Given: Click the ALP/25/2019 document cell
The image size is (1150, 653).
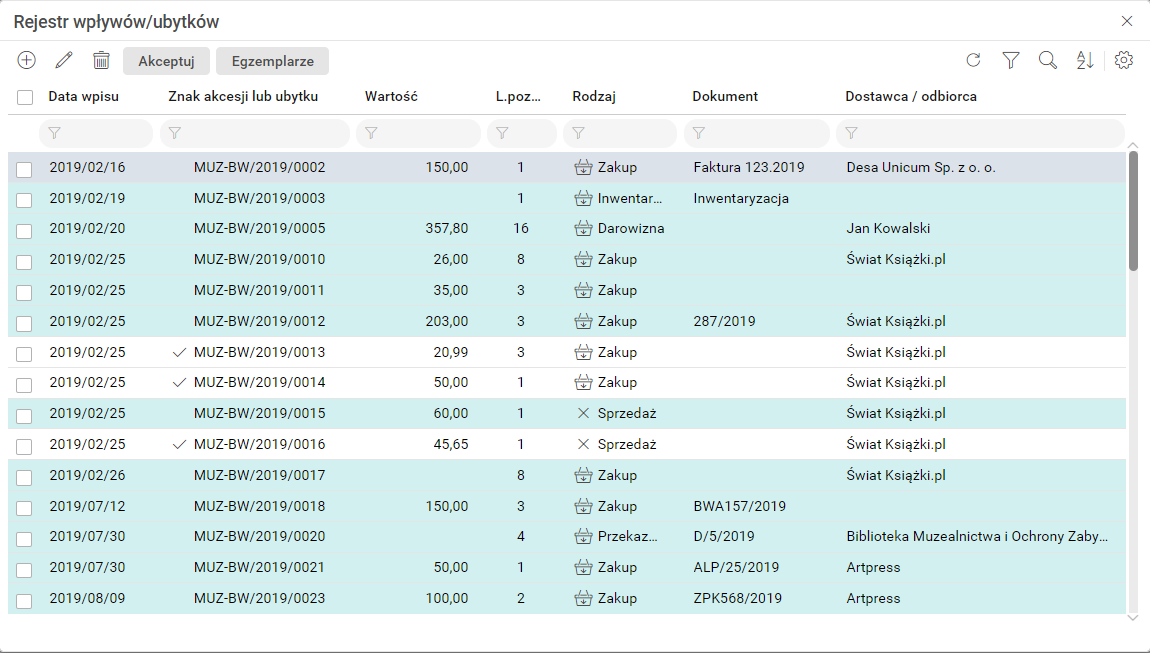Looking at the screenshot, I should pos(736,567).
